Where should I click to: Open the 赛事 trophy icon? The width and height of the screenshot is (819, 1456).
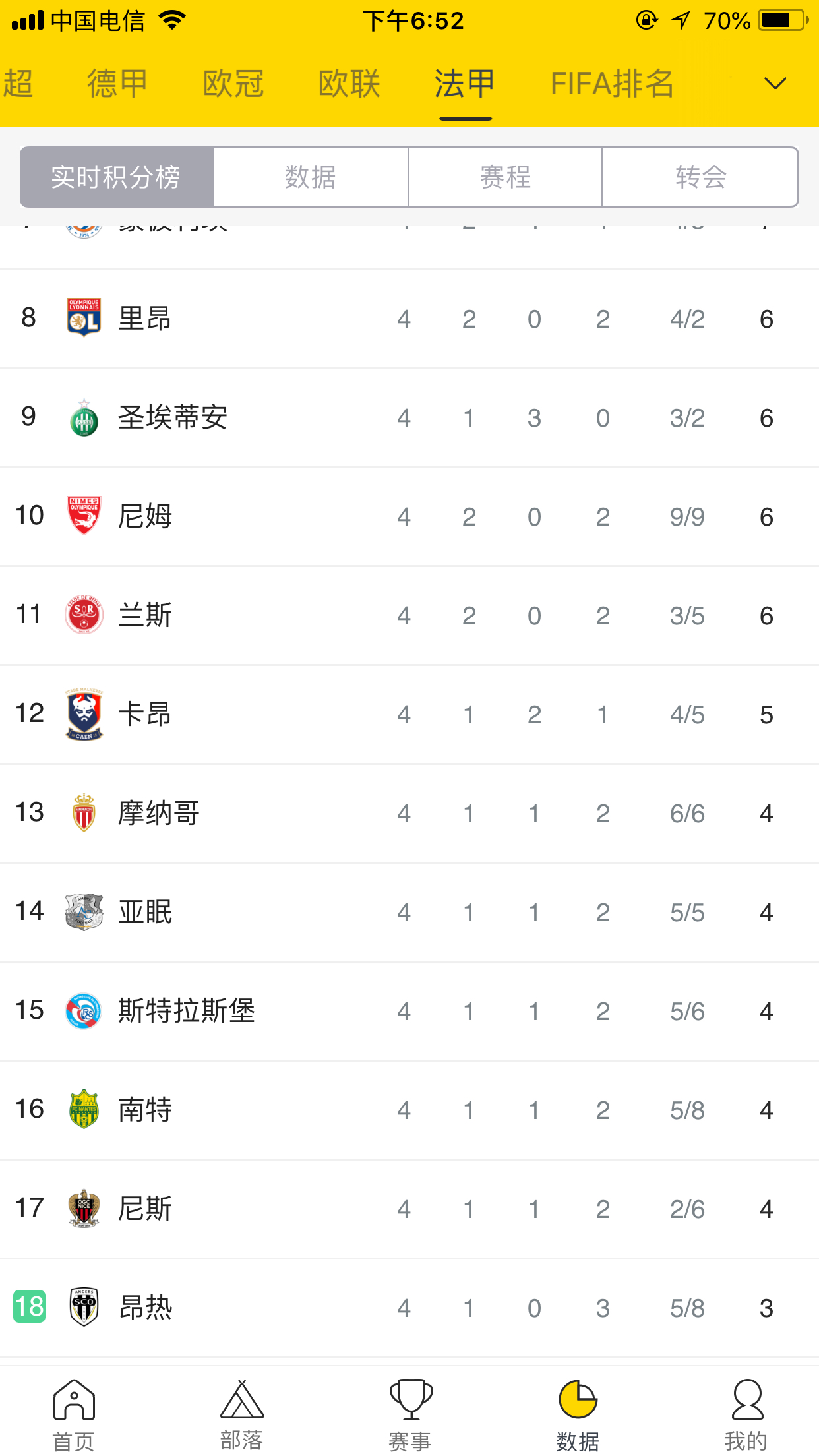click(410, 1401)
